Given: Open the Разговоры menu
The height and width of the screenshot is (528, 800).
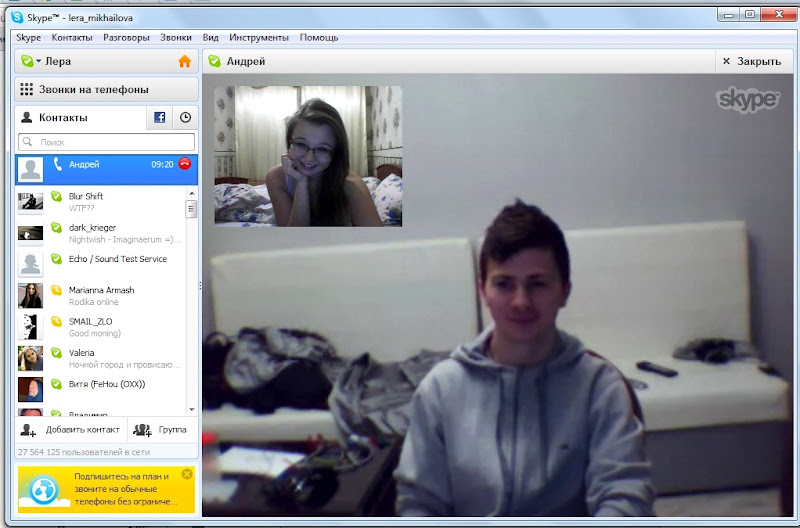Looking at the screenshot, I should tap(126, 37).
